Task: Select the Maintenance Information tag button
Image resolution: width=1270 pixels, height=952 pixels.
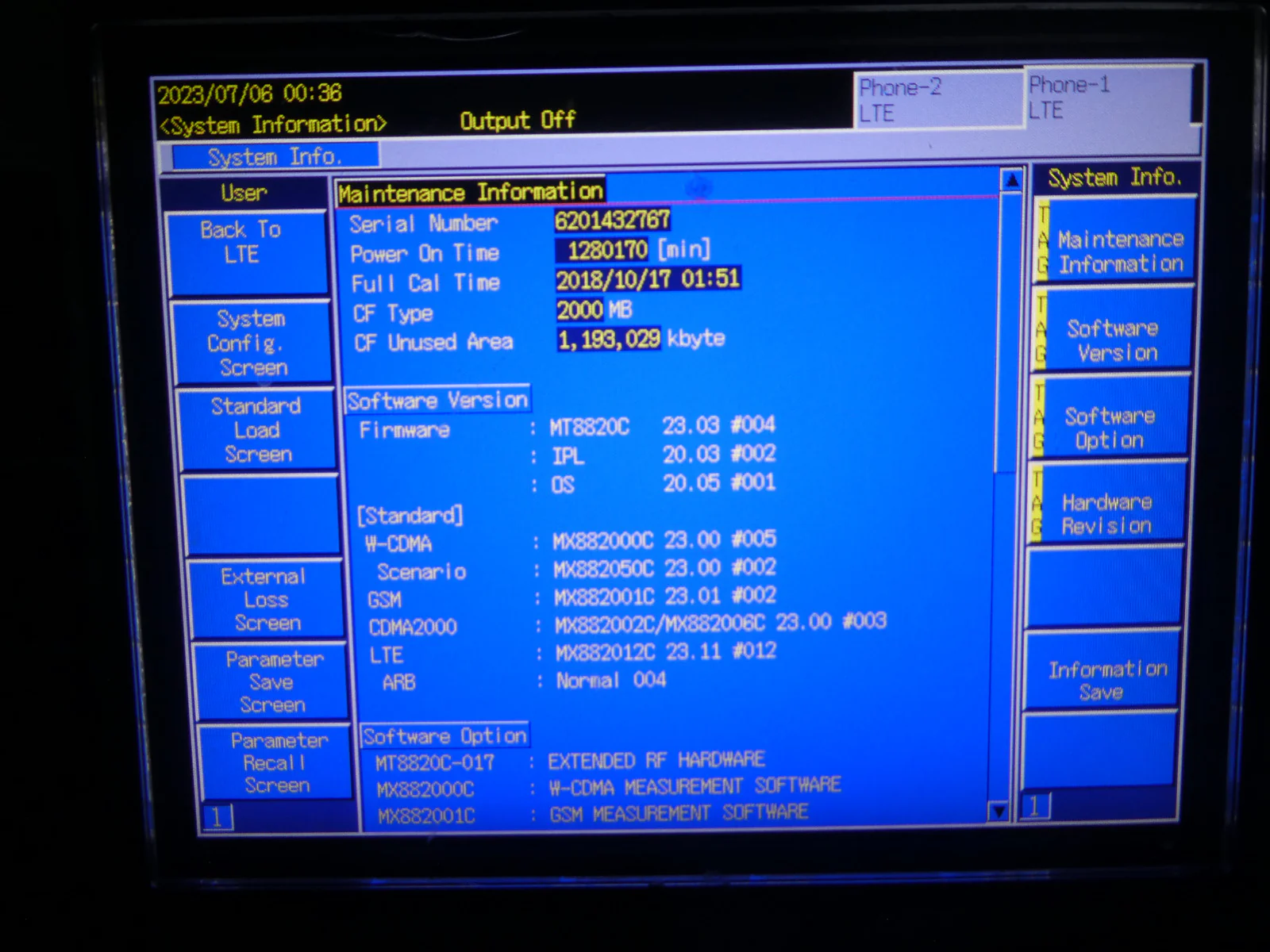Action: [1114, 240]
